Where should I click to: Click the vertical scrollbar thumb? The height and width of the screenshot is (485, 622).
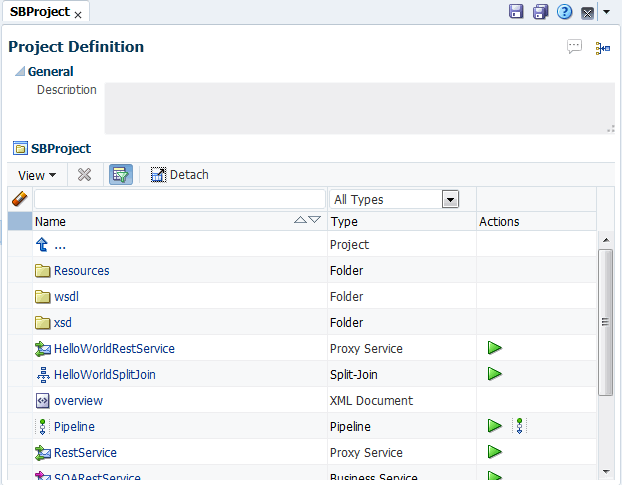point(605,322)
